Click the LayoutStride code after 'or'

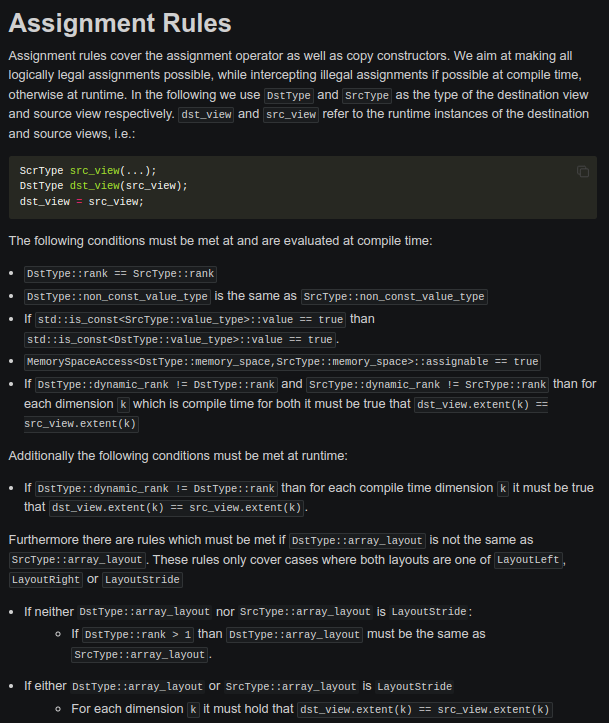142,580
